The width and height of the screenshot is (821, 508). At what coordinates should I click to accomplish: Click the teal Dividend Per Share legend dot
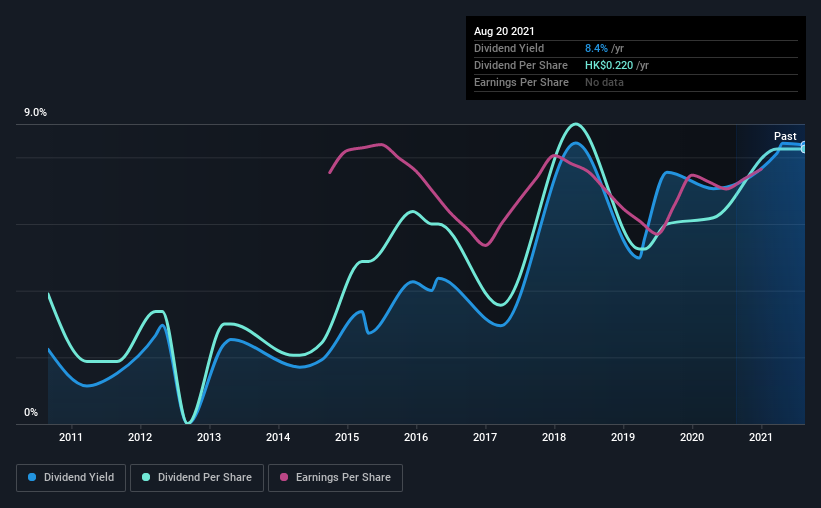coord(146,477)
